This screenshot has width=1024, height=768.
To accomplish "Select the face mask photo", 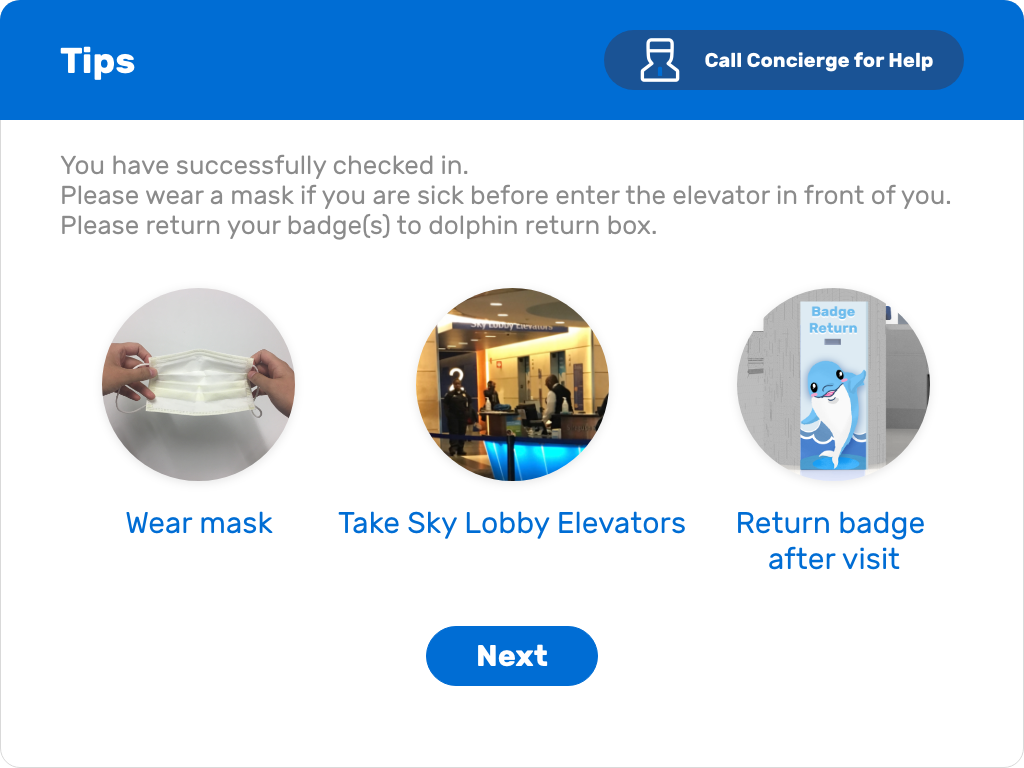I will click(199, 385).
